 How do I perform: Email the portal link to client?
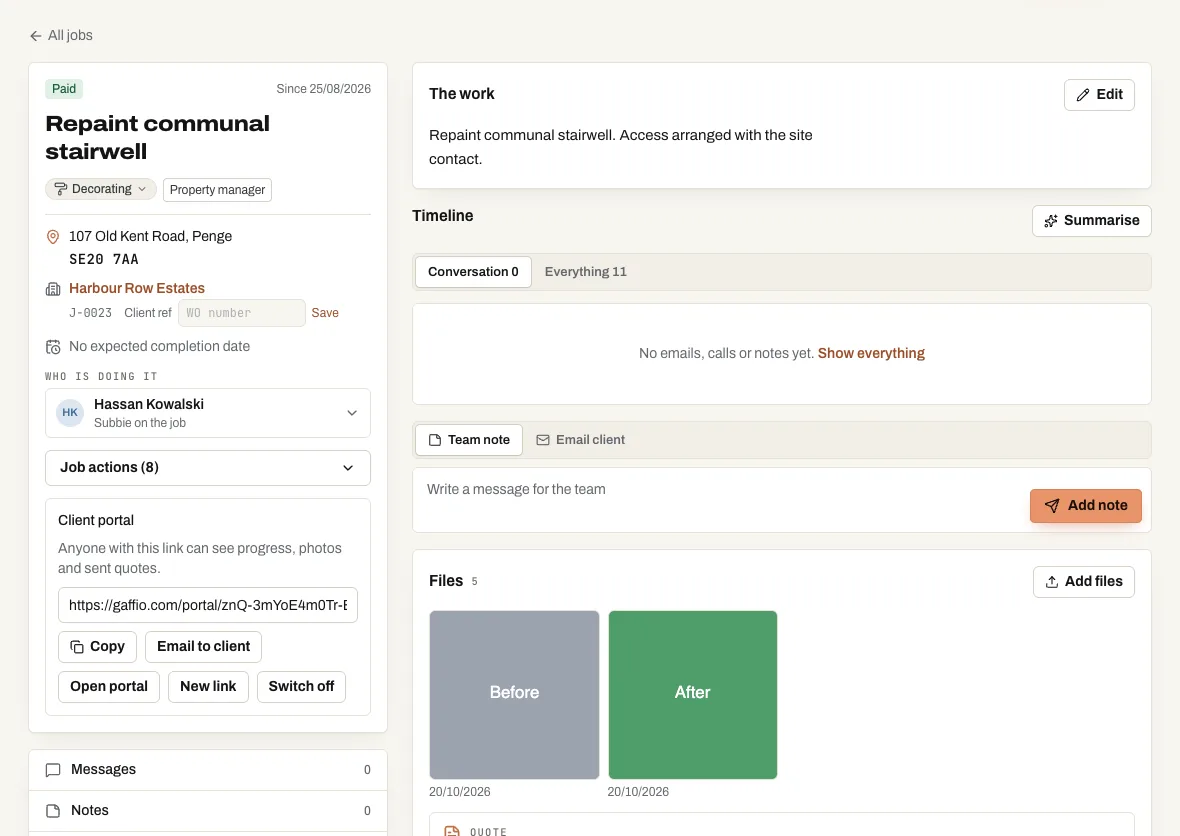point(203,646)
